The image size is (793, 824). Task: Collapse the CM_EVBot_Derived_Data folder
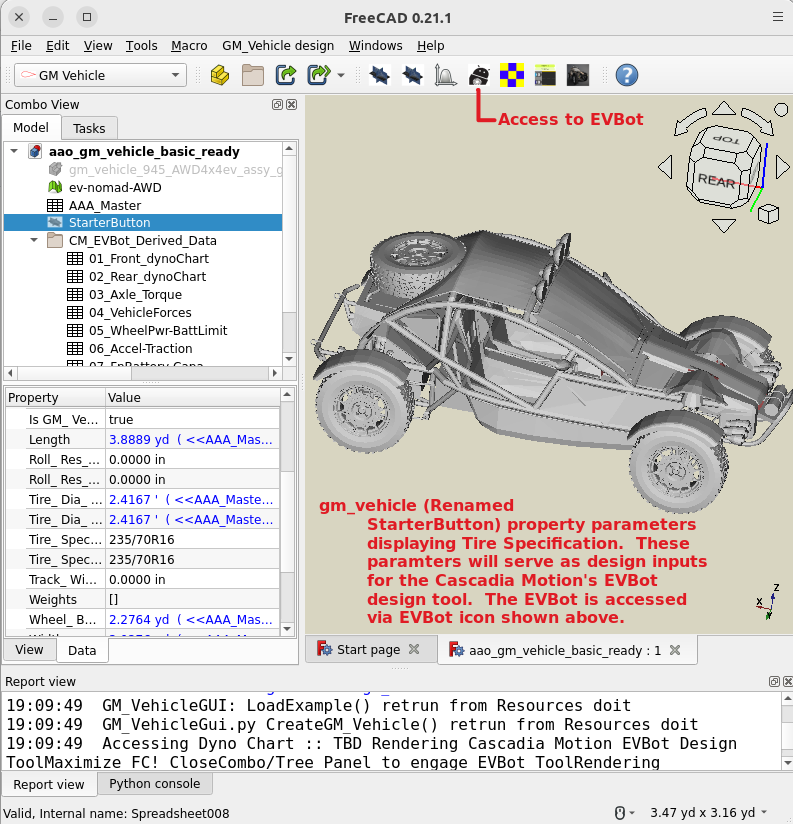pos(34,241)
